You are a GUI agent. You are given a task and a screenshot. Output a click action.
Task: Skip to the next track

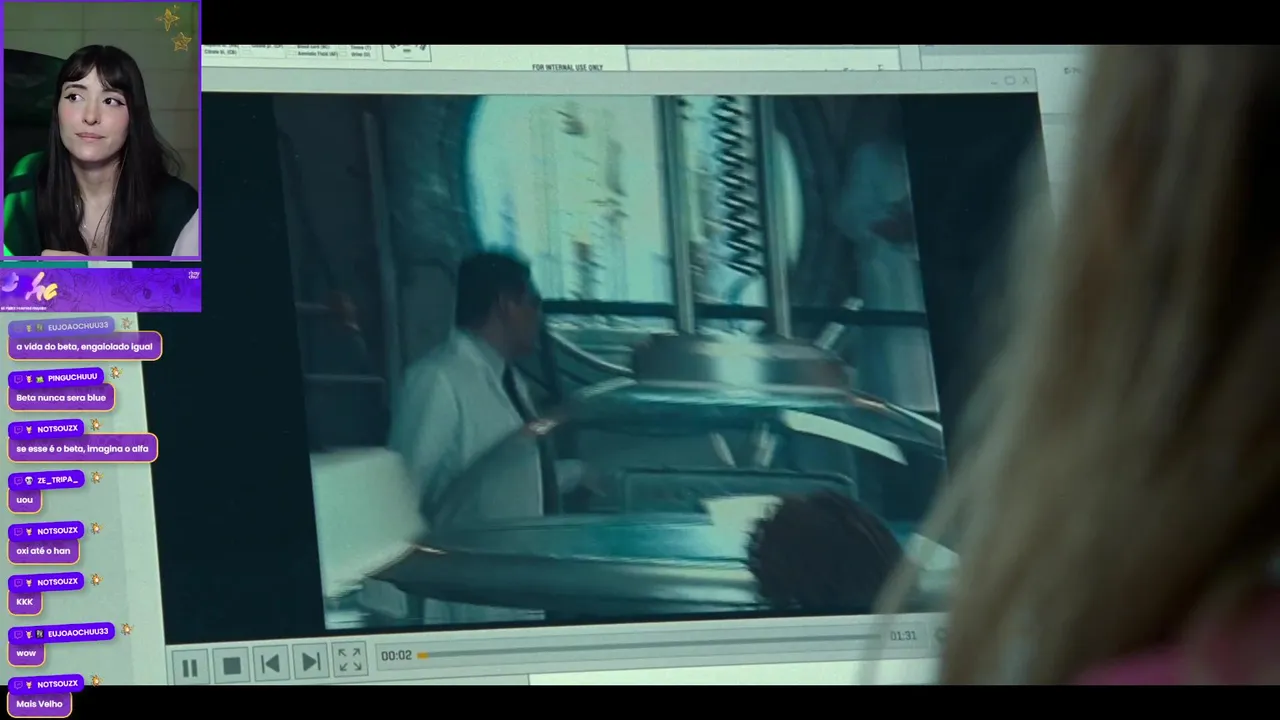click(311, 661)
